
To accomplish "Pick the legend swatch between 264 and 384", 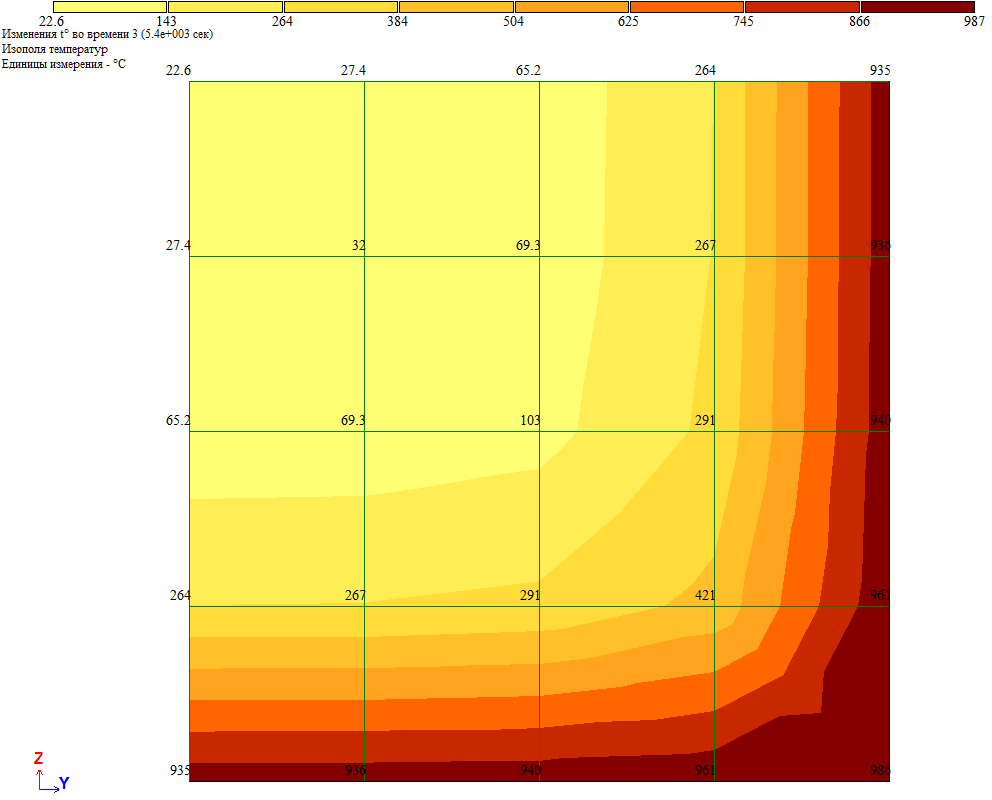I will pyautogui.click(x=340, y=7).
